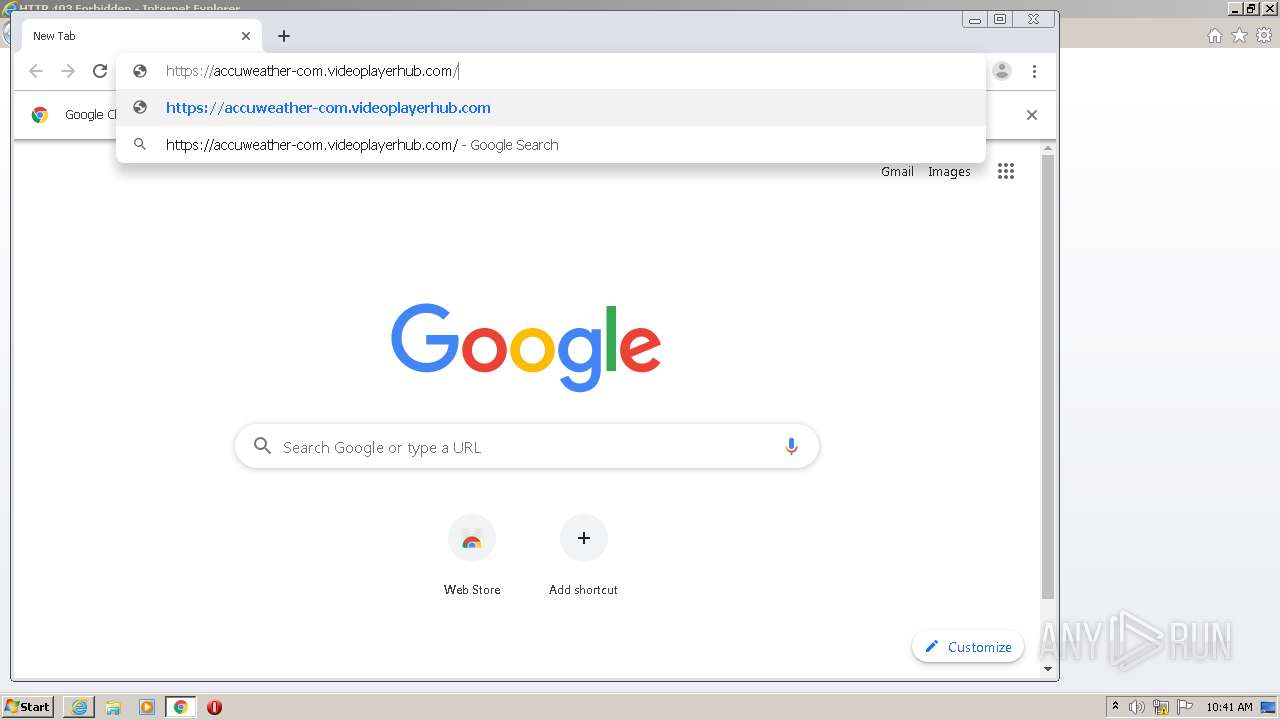
Task: Click the red Opera-style taskbar icon
Action: tap(214, 707)
